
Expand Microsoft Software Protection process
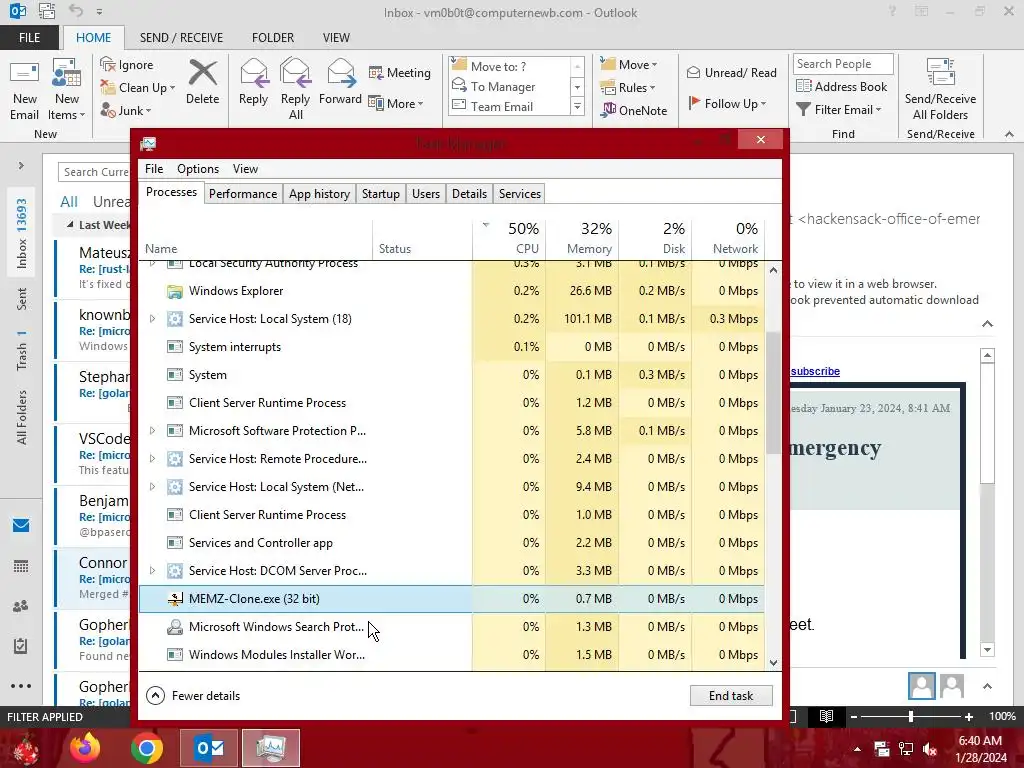pyautogui.click(x=152, y=430)
